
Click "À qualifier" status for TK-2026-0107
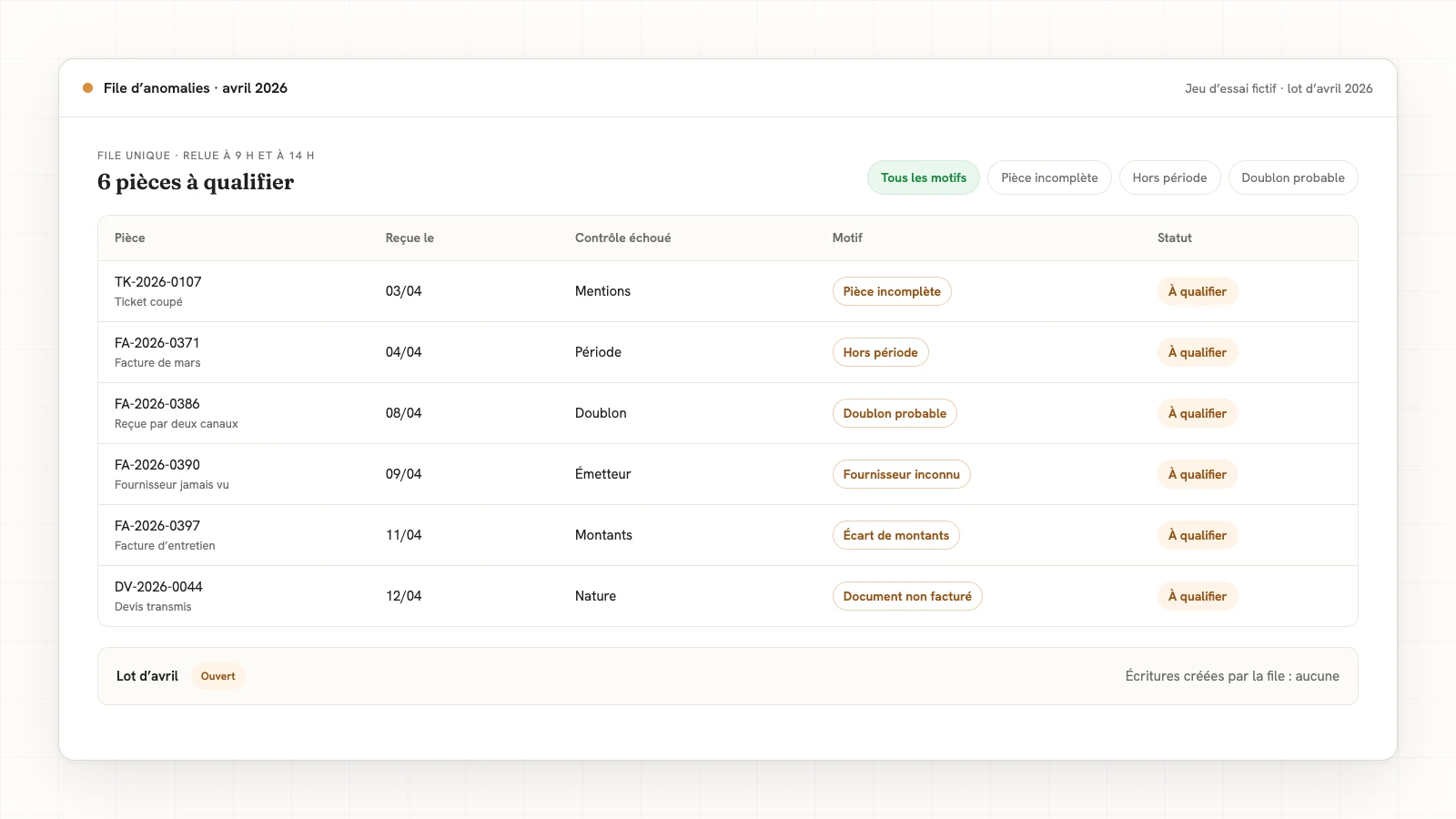click(1198, 291)
